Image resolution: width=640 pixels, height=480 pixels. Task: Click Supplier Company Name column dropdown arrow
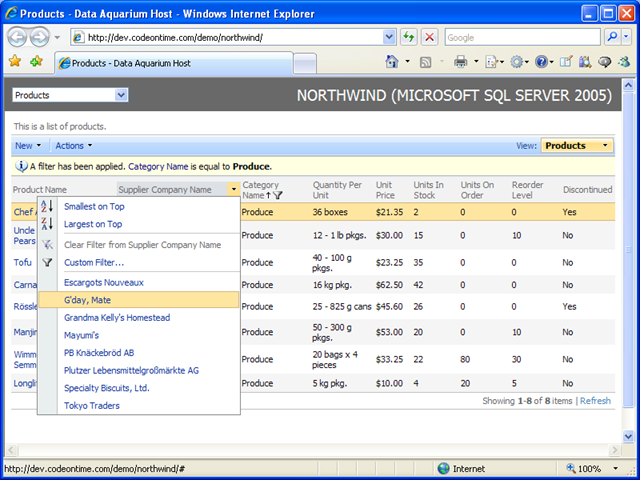(233, 189)
